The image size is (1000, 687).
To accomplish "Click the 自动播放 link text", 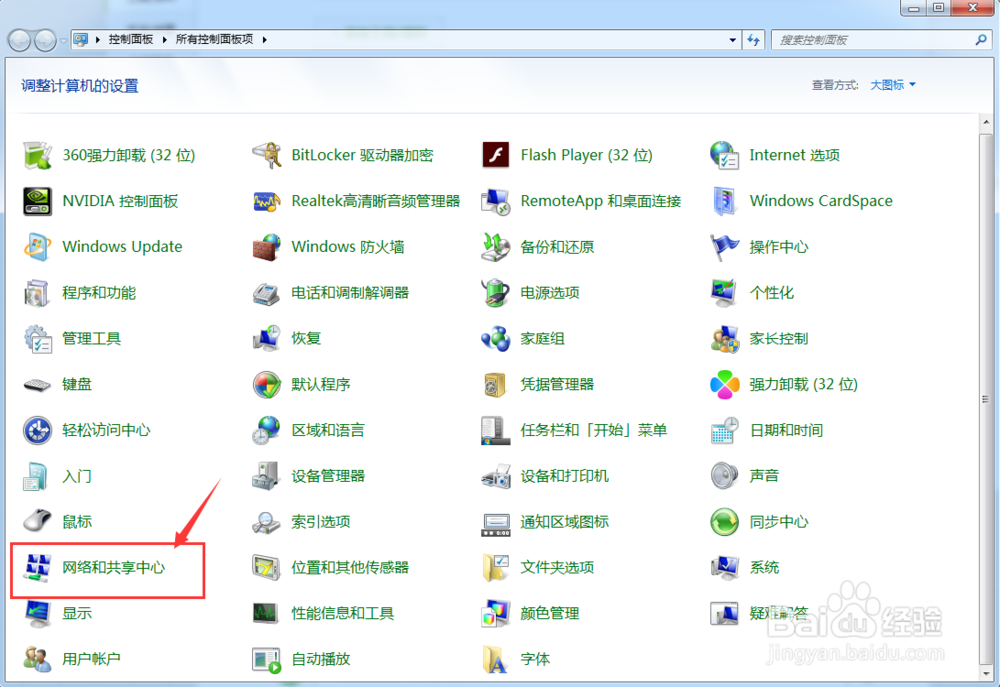I will pos(321,659).
